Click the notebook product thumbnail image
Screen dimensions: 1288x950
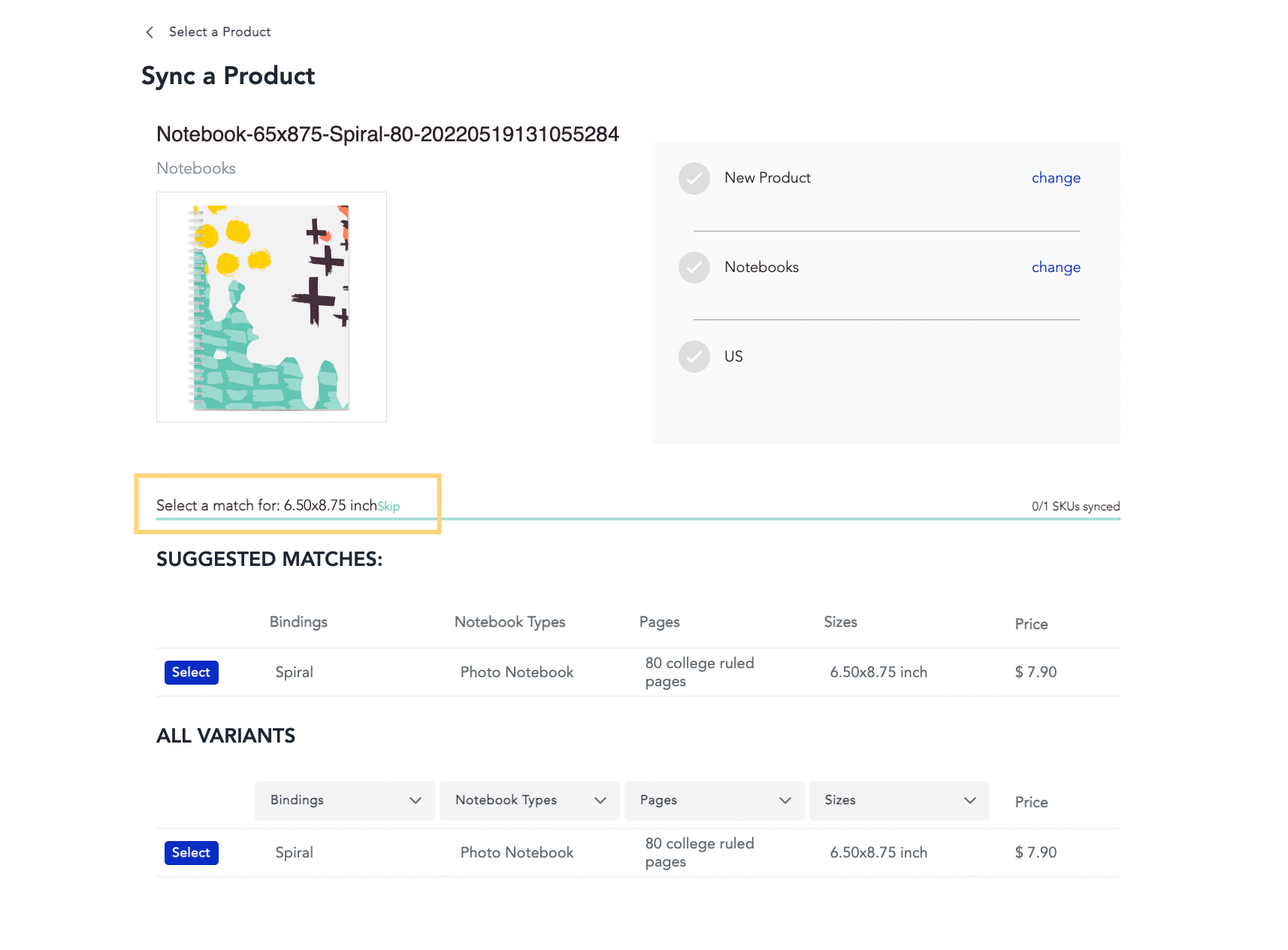(x=271, y=307)
